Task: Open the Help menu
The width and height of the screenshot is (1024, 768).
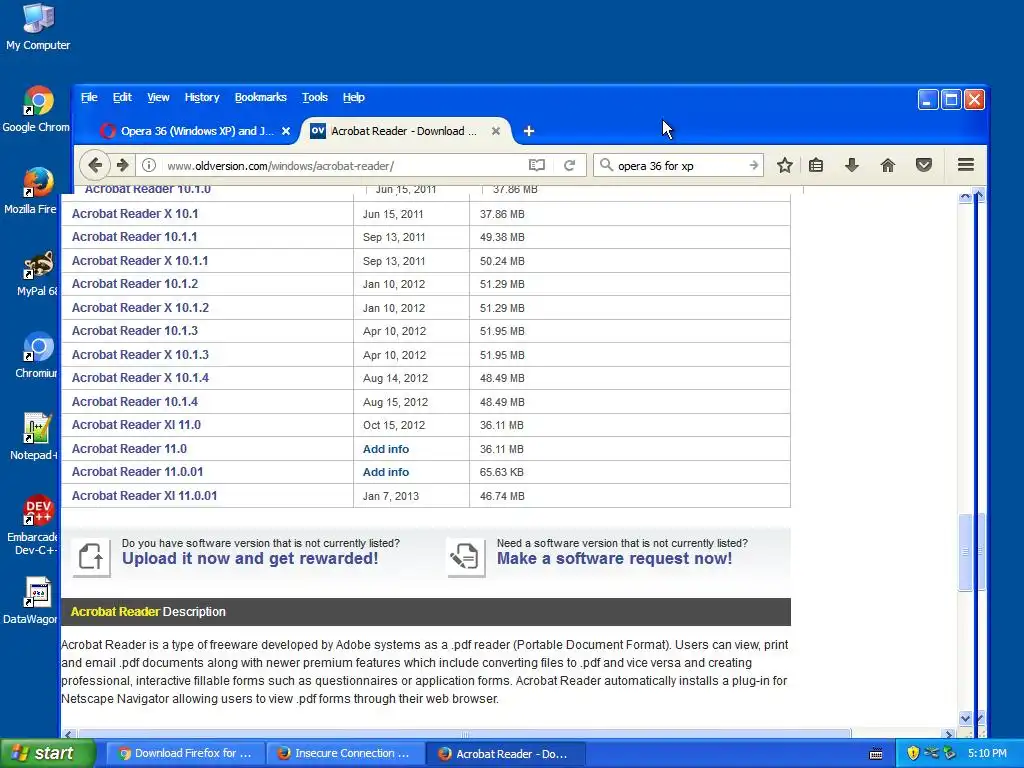Action: pos(353,97)
